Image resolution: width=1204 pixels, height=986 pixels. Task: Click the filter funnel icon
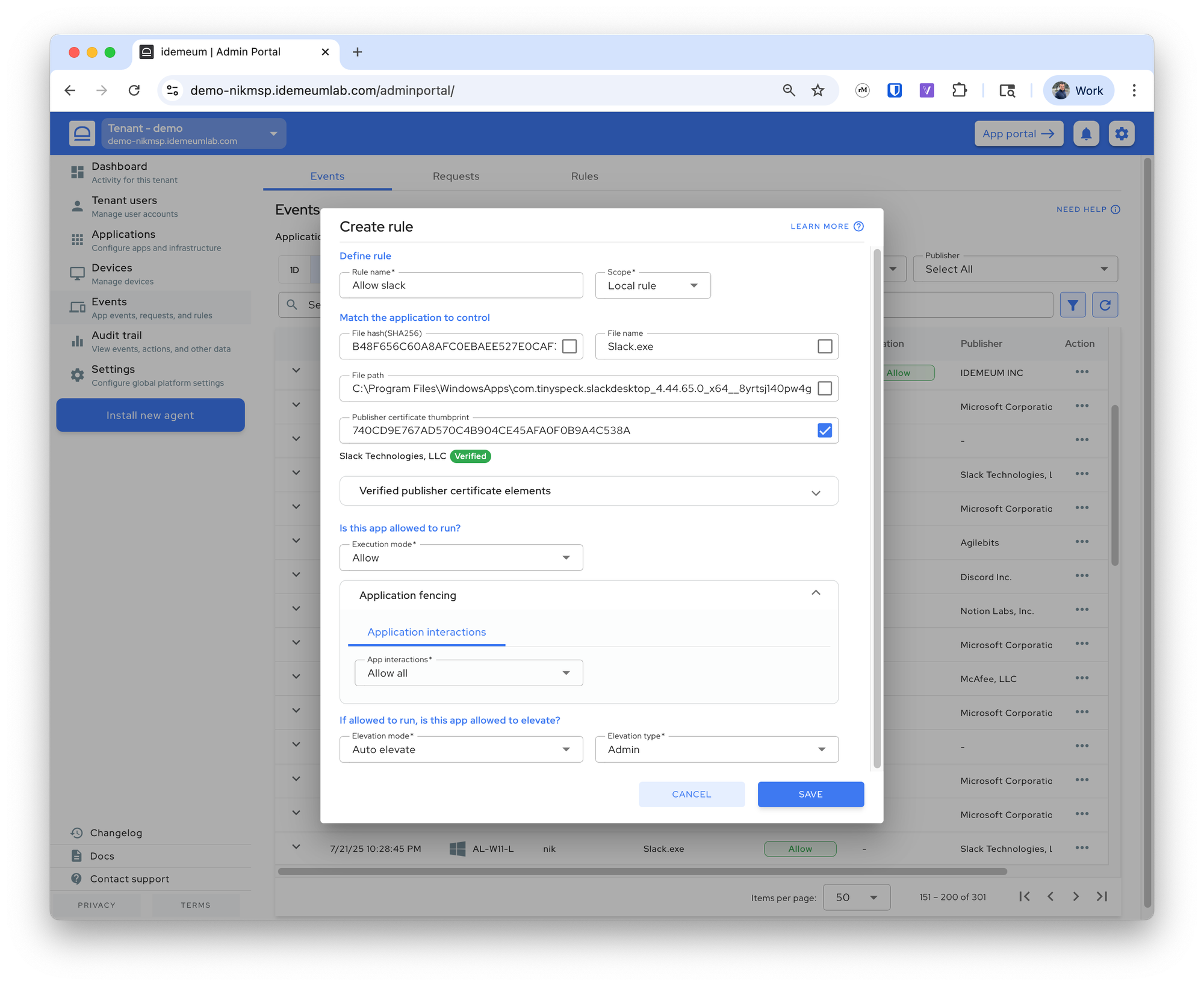click(x=1072, y=305)
